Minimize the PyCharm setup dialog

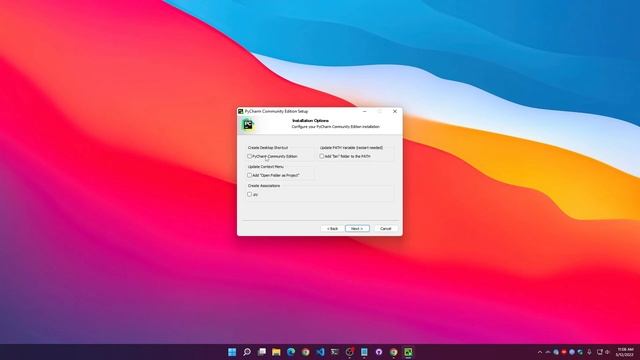tap(364, 111)
